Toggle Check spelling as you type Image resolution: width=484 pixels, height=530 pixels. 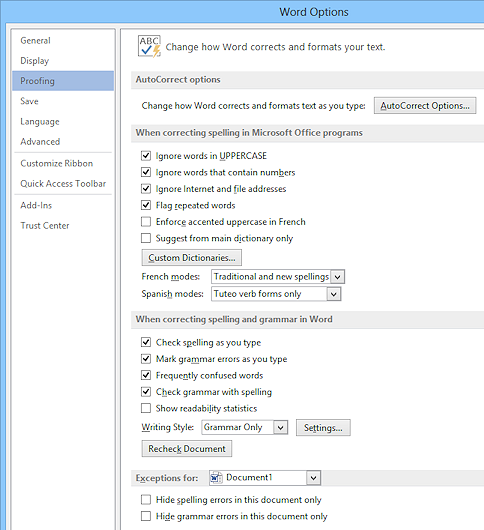[146, 342]
